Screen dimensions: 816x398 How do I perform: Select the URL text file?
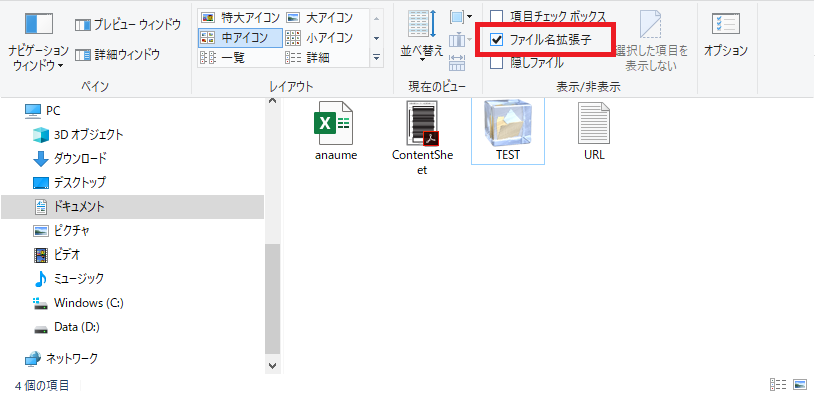pyautogui.click(x=594, y=131)
